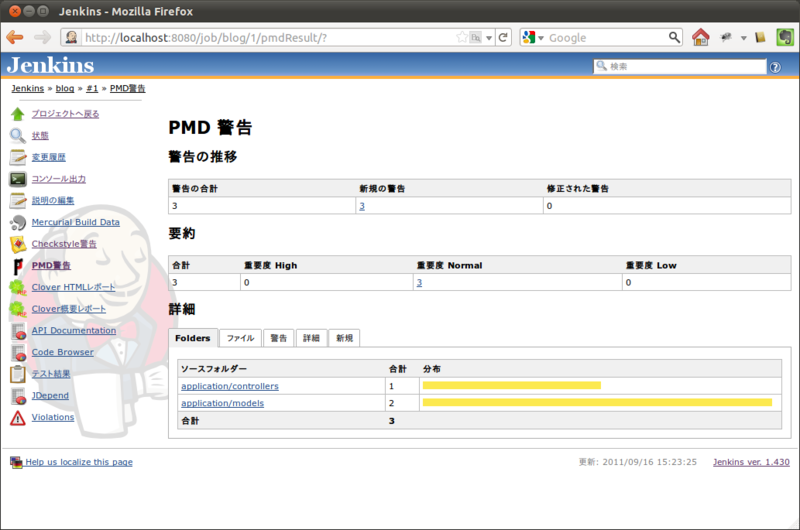Click the JDepend icon
800x530 pixels.
pyautogui.click(x=18, y=396)
